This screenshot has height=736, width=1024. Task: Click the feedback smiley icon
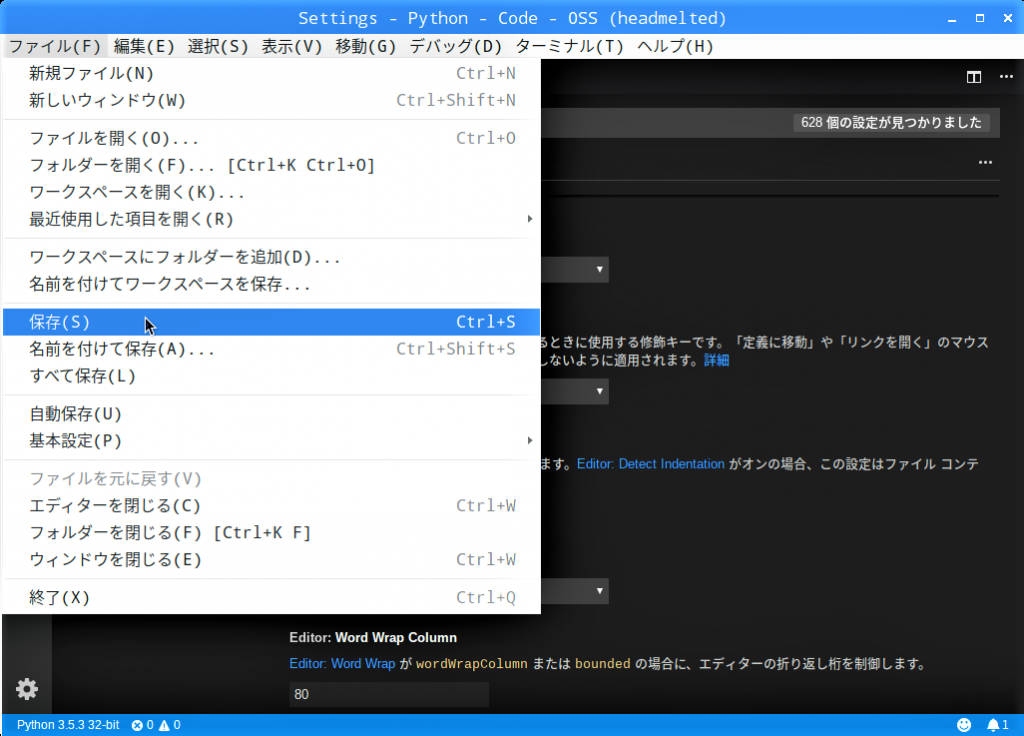click(964, 725)
